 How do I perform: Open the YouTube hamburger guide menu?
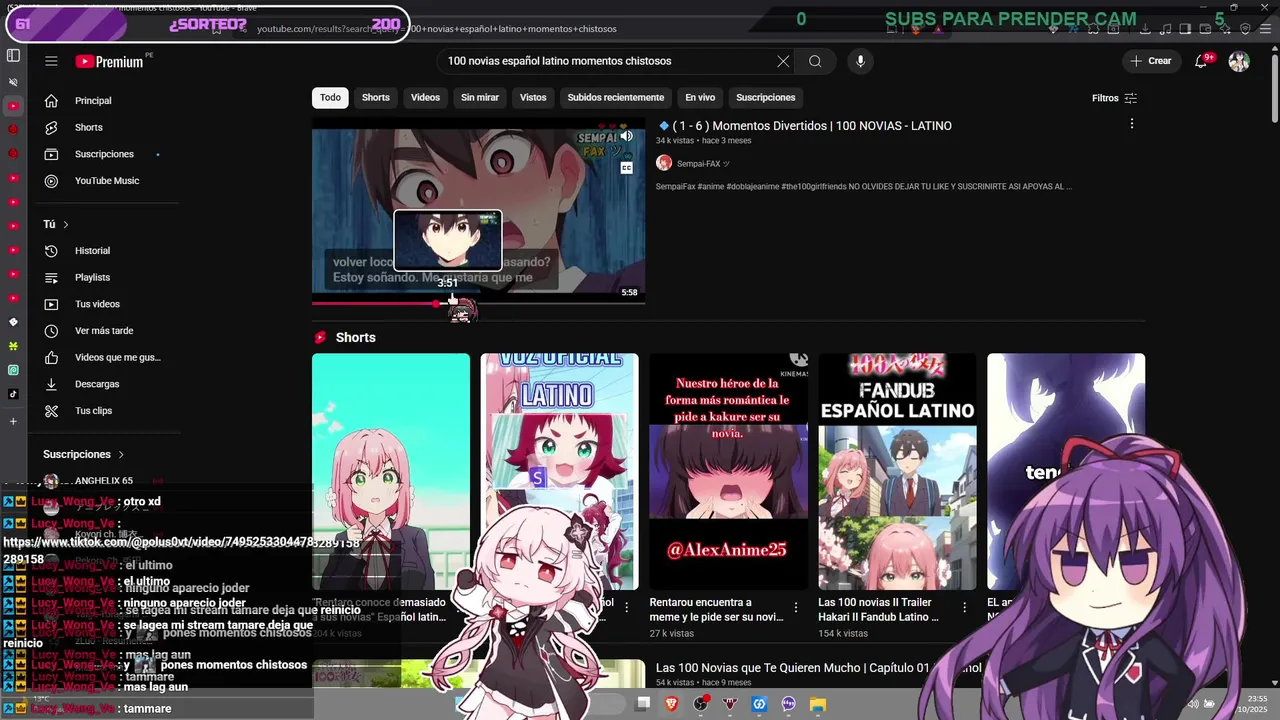point(51,61)
